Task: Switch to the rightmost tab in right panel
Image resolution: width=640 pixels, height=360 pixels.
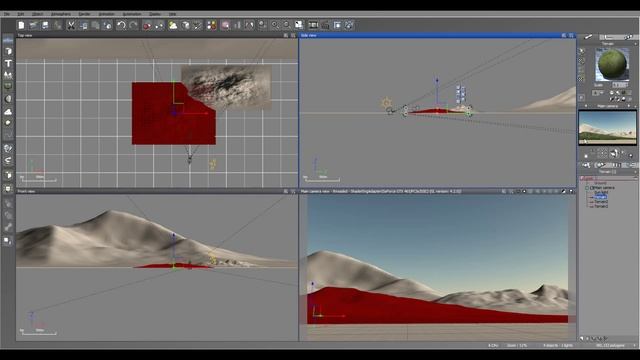Action: pos(629,37)
